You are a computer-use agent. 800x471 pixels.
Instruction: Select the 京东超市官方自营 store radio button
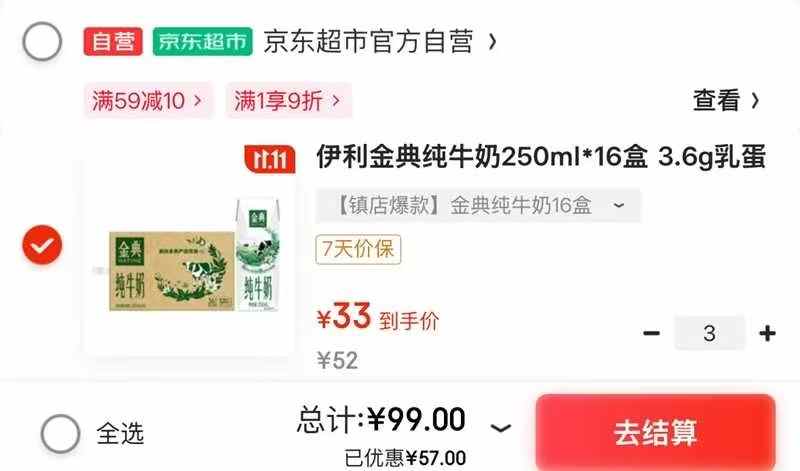(x=42, y=41)
